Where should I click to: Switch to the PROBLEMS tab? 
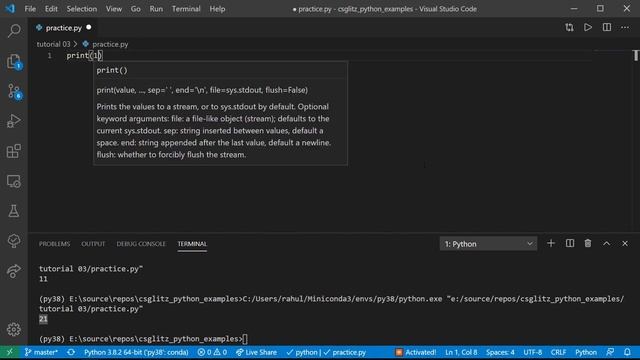click(54, 244)
